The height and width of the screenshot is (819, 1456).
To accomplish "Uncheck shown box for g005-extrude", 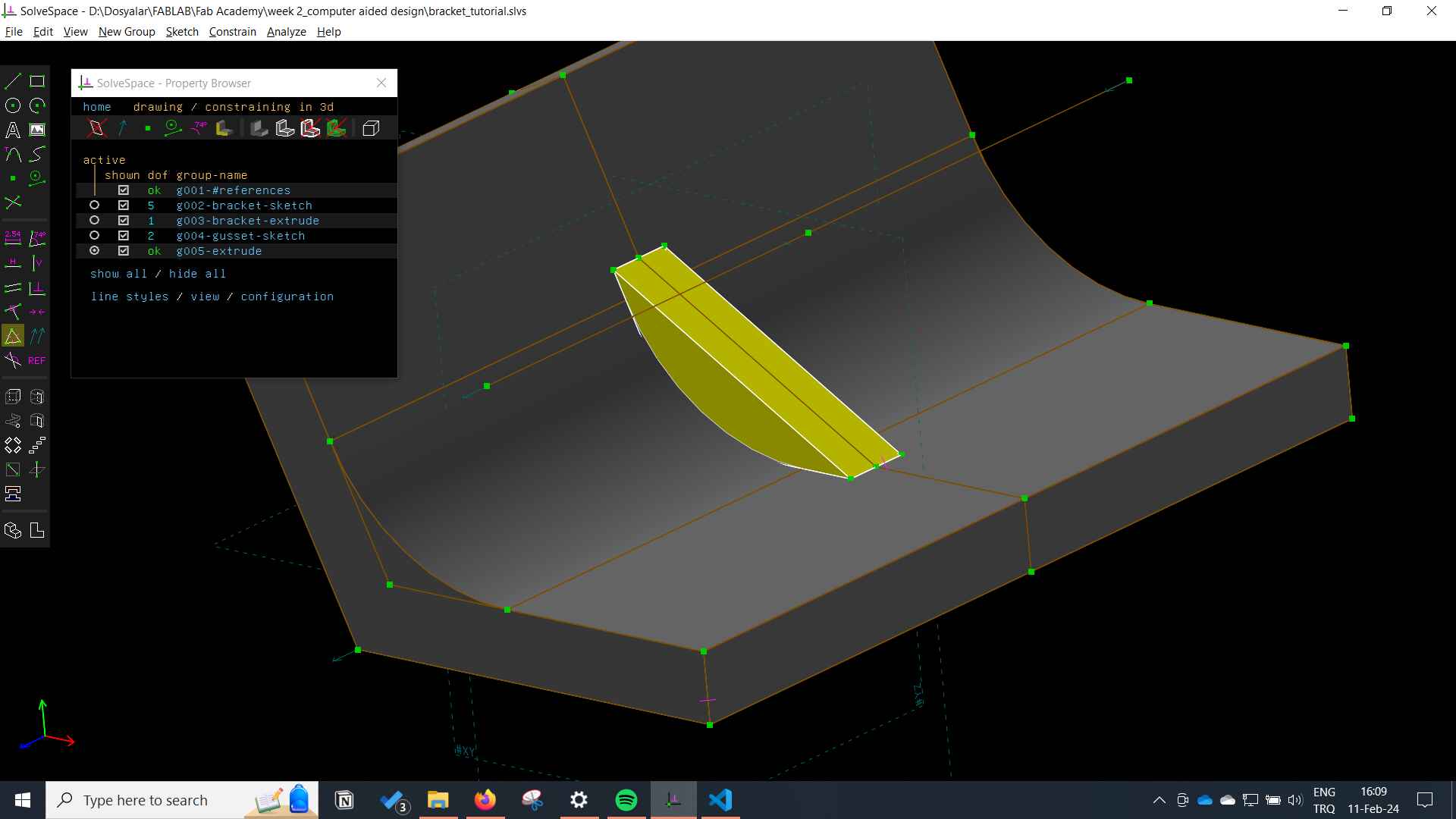I will pos(124,251).
